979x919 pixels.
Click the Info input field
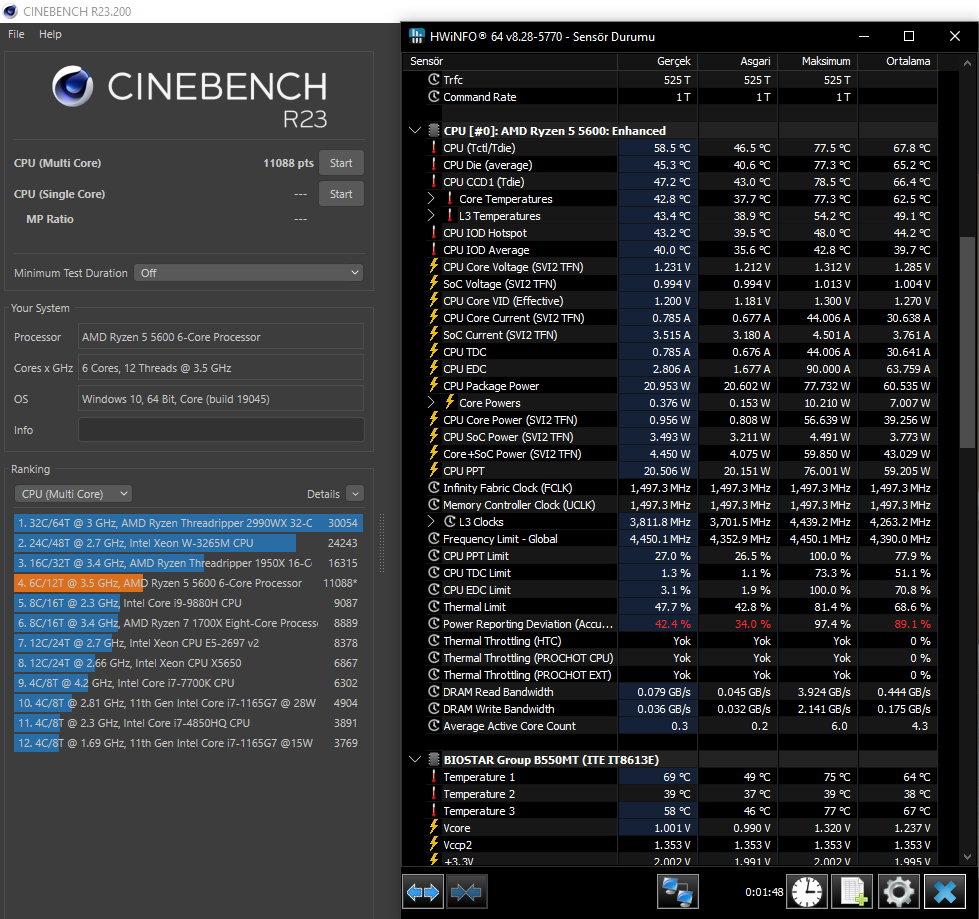click(x=221, y=430)
